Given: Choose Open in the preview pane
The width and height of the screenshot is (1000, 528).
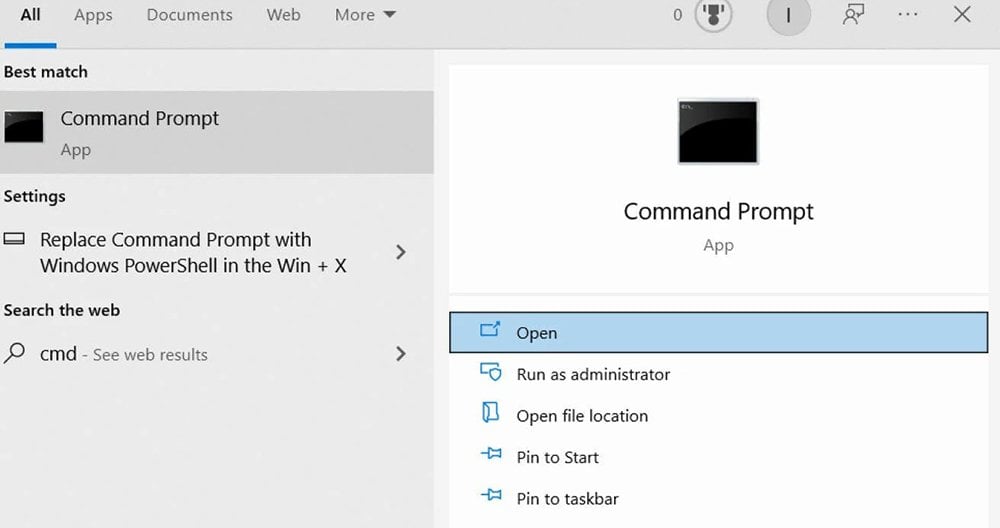Looking at the screenshot, I should coord(719,332).
